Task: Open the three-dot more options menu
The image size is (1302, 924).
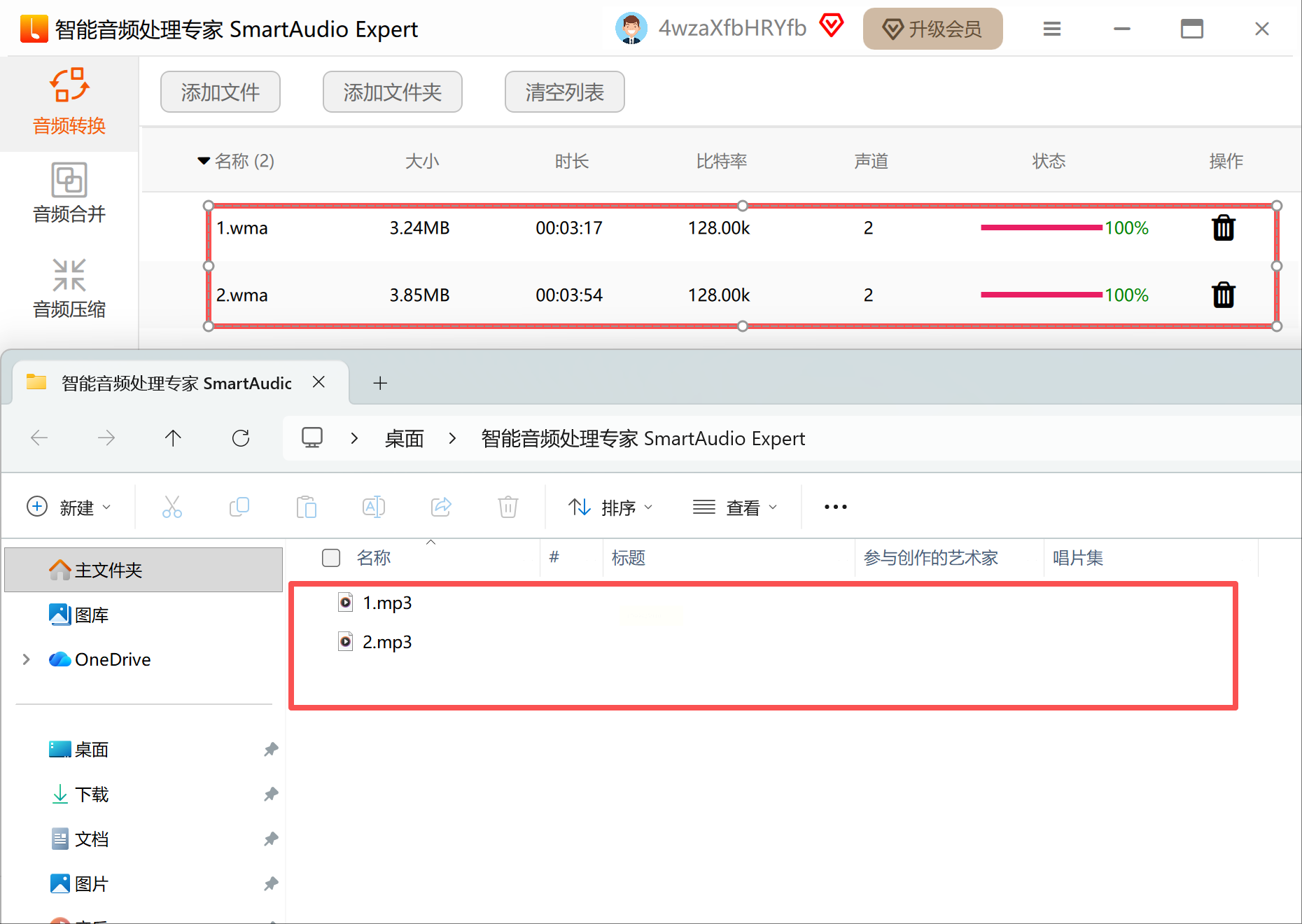Action: 836,507
